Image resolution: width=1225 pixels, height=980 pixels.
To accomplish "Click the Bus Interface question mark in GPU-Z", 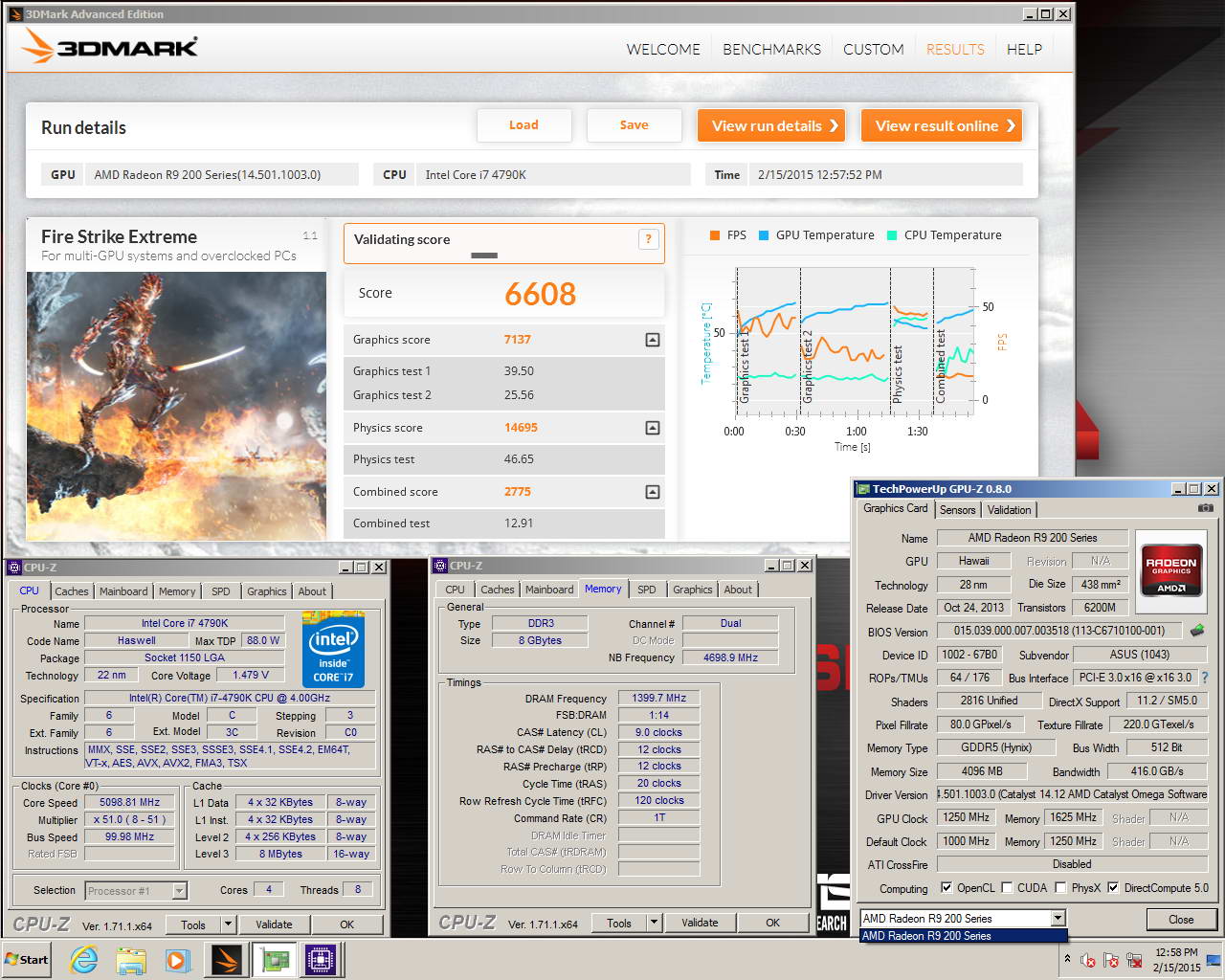I will [x=1206, y=678].
